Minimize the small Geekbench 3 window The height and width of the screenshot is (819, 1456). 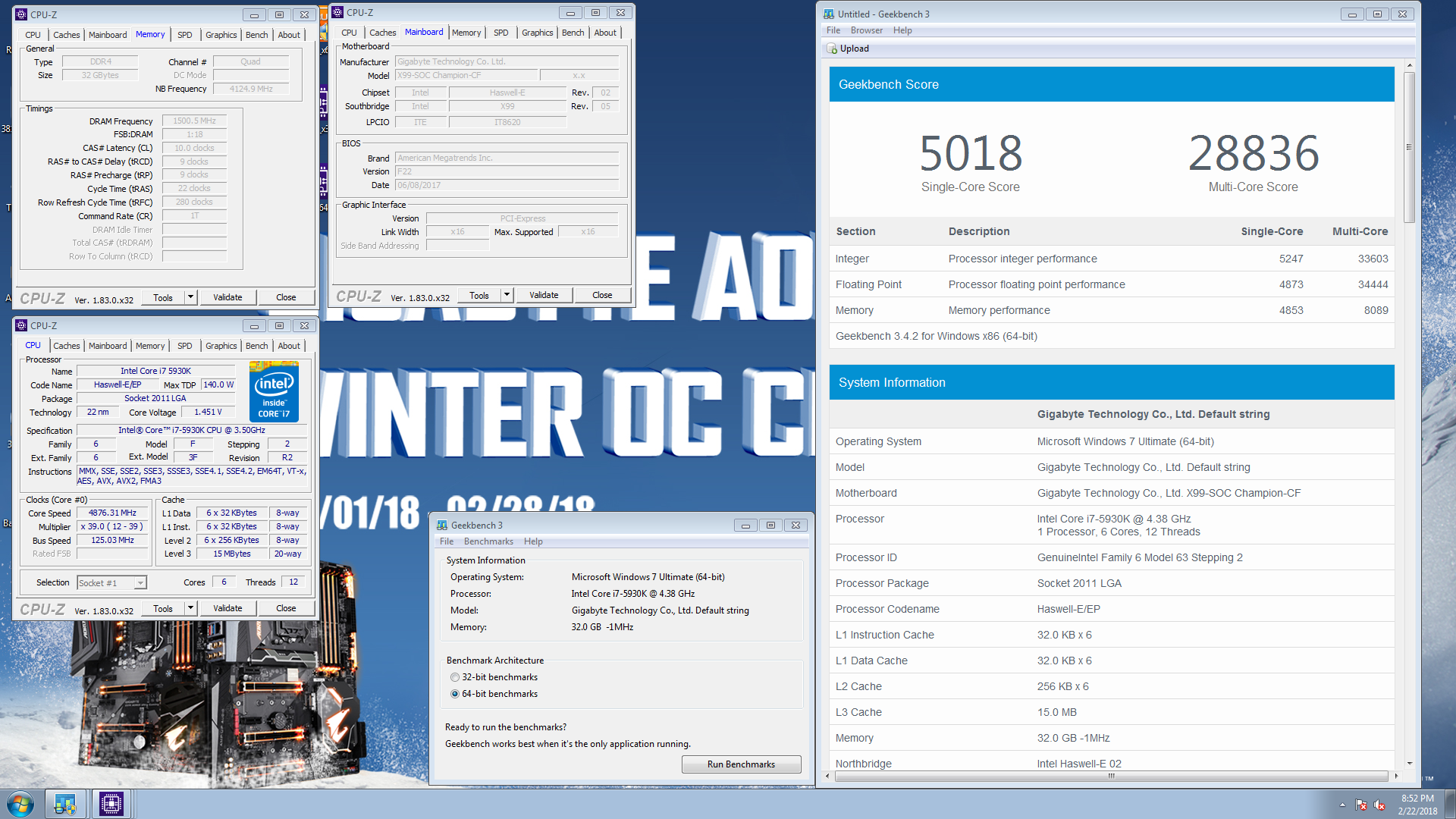tap(745, 525)
